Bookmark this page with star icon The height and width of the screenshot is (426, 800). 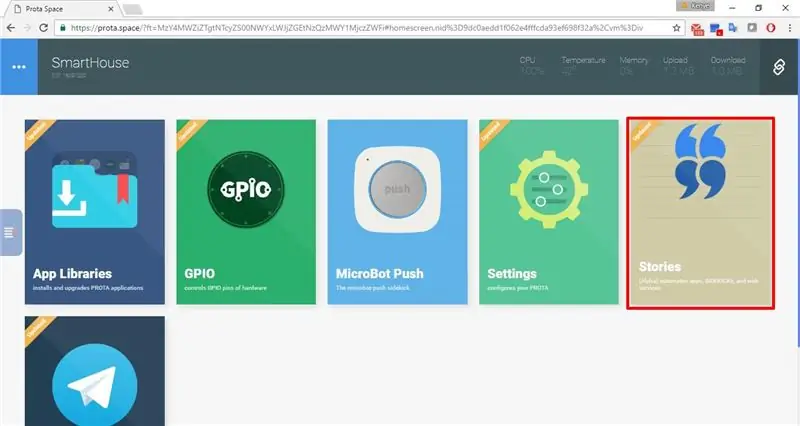[x=677, y=28]
